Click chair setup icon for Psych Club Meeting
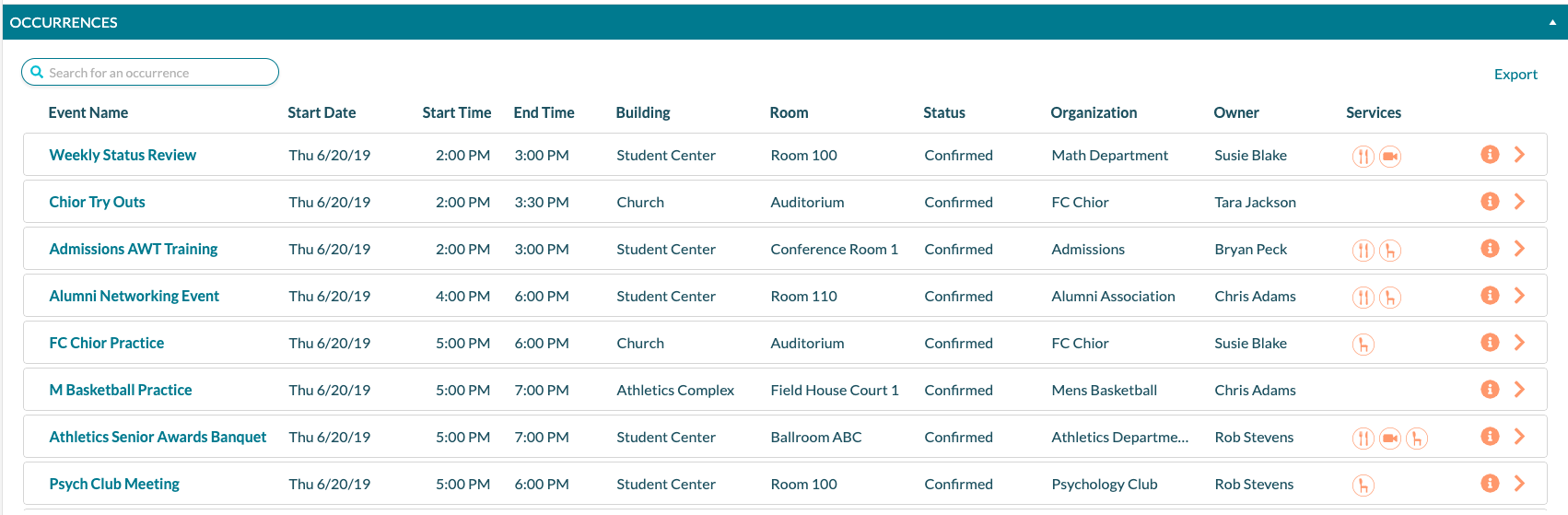1568x515 pixels. [x=1363, y=486]
